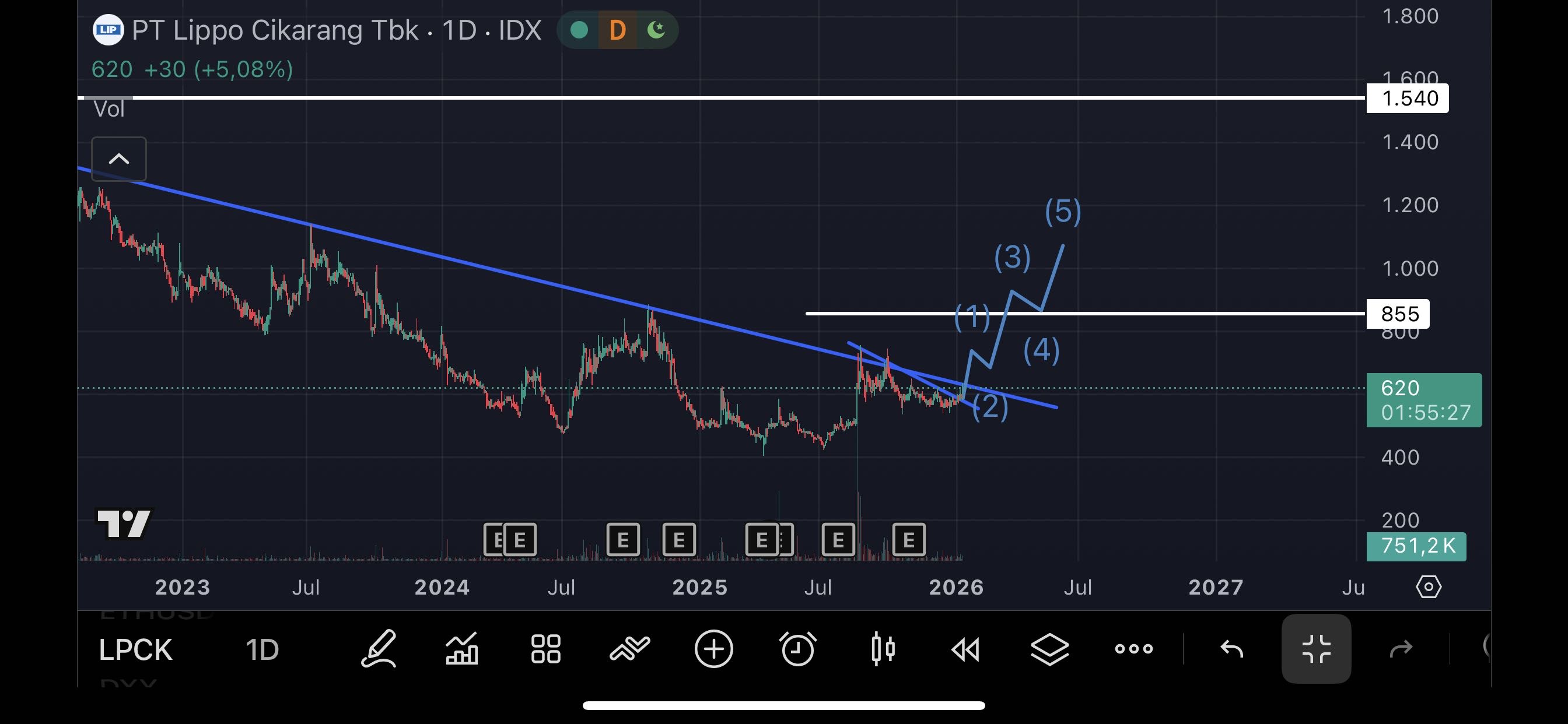The height and width of the screenshot is (724, 1568).
Task: Undo the last action arrow
Action: click(x=1232, y=649)
